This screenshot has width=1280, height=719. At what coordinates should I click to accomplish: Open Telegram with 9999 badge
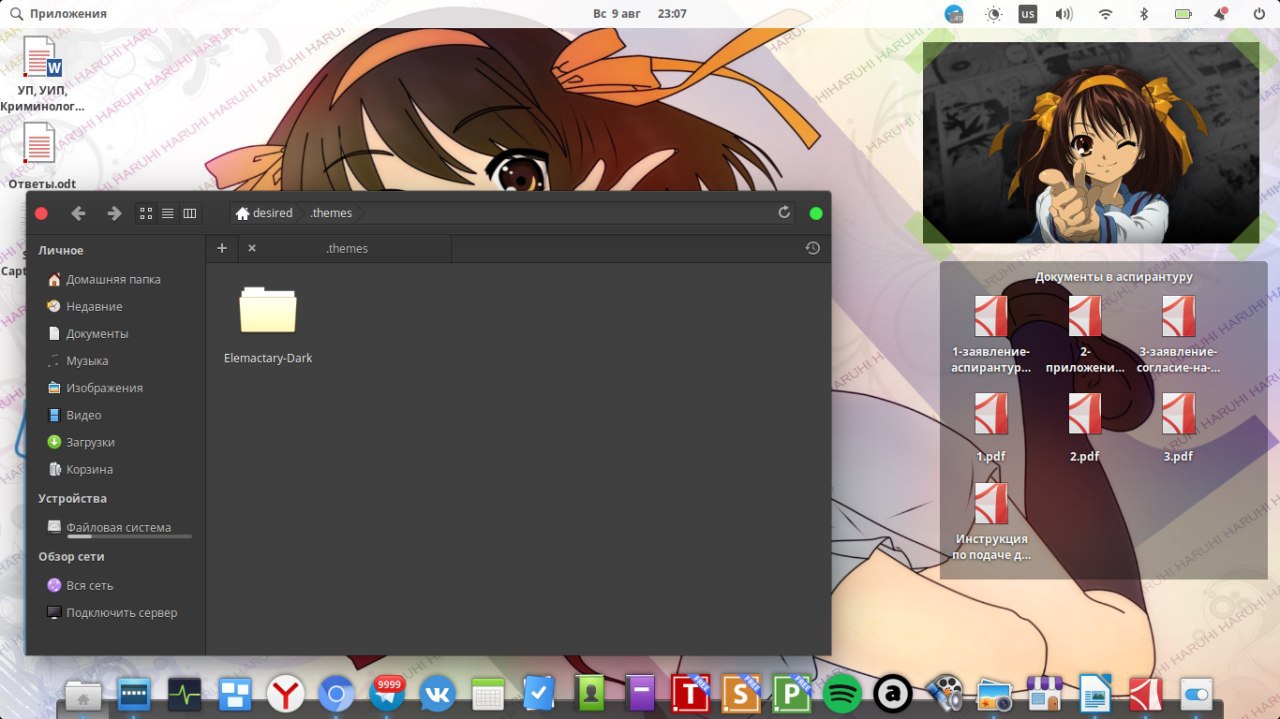[388, 692]
